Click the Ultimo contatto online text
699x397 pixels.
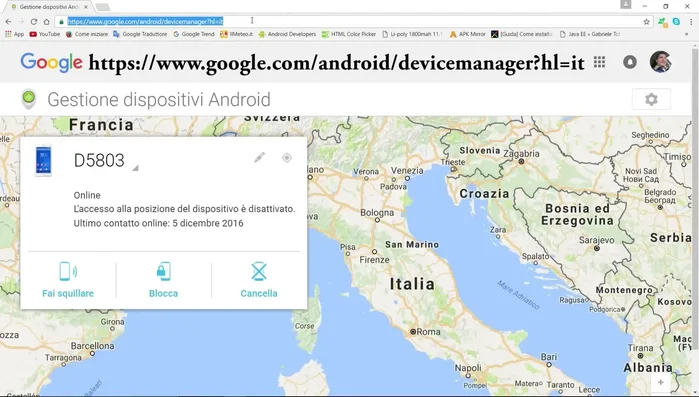[158, 223]
